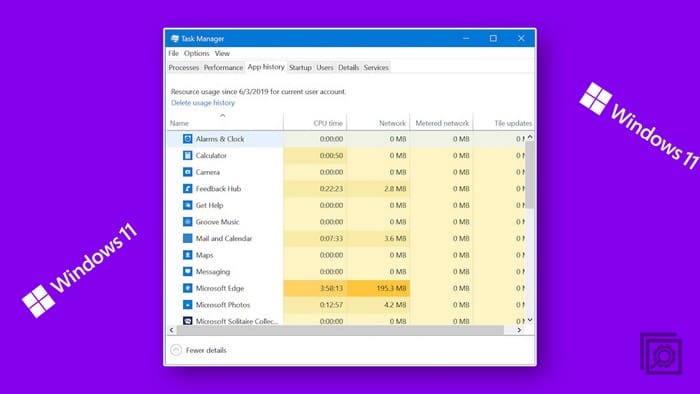Switch to the Startup tab
This screenshot has height=394, width=700.
[x=300, y=67]
